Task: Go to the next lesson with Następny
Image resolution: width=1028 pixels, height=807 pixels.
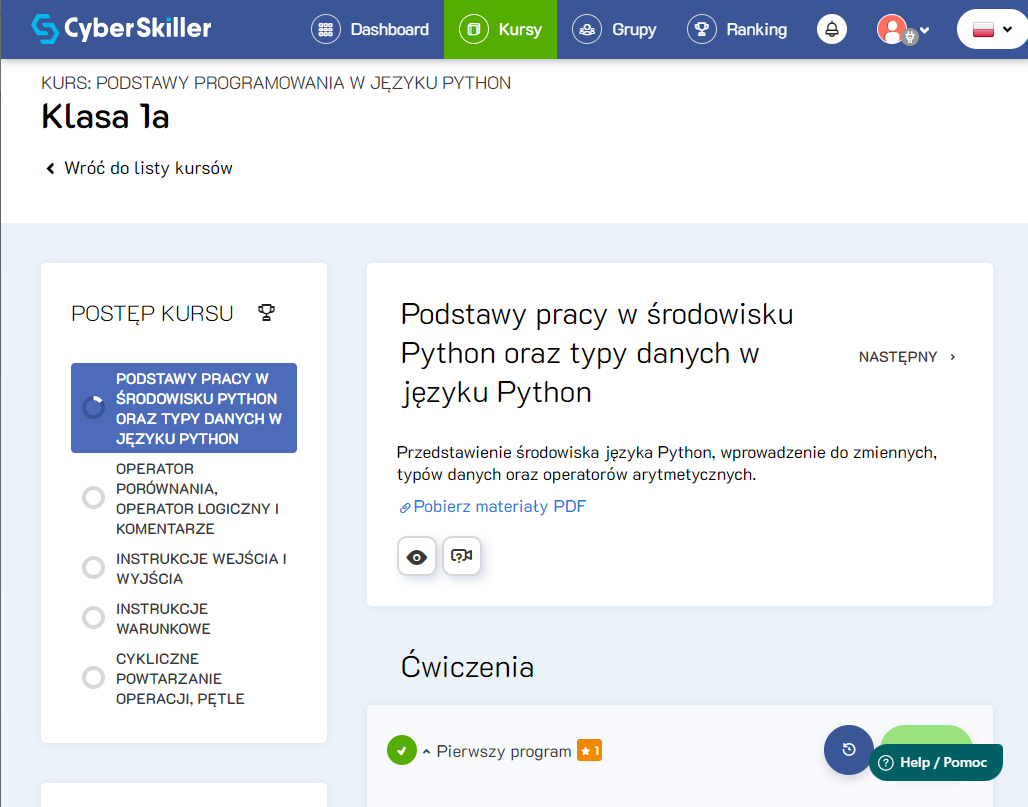Action: point(907,356)
